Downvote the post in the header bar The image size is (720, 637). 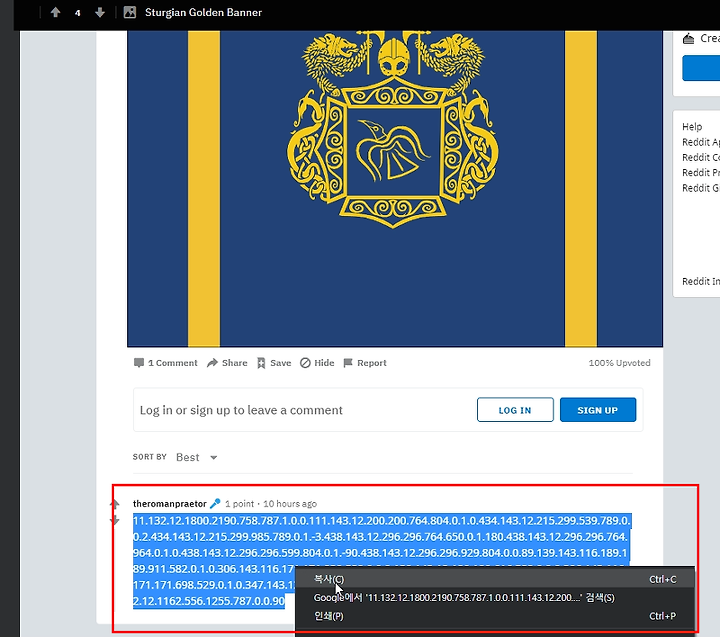point(100,12)
